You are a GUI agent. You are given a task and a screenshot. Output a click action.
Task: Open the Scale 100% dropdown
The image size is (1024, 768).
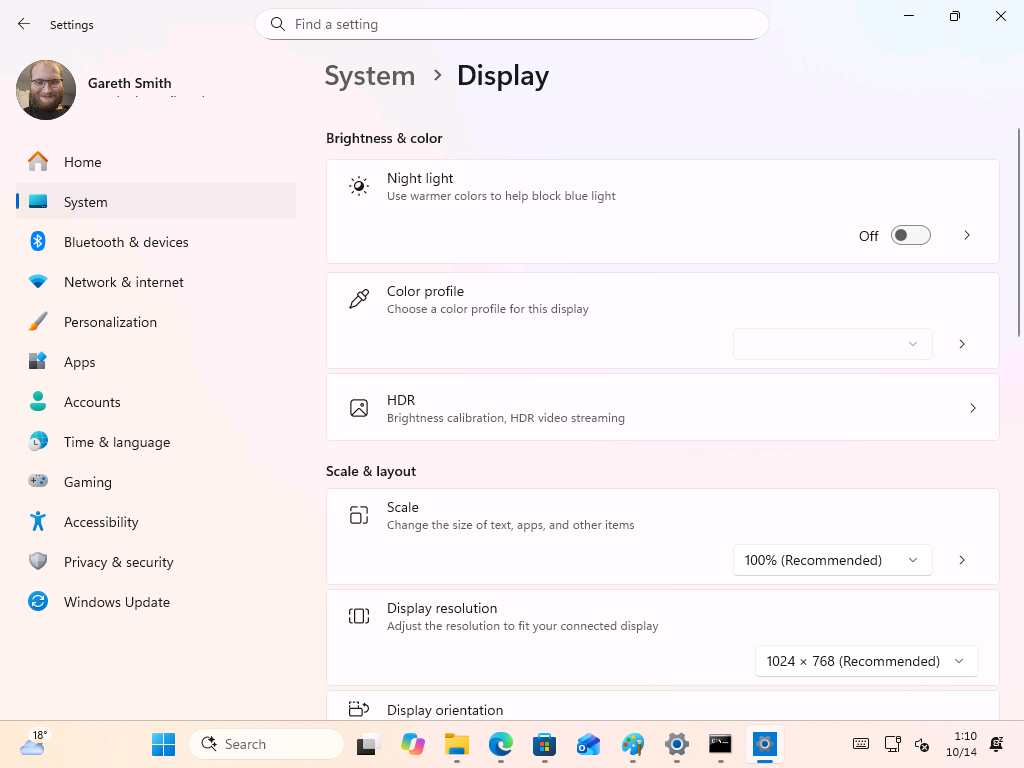click(833, 560)
